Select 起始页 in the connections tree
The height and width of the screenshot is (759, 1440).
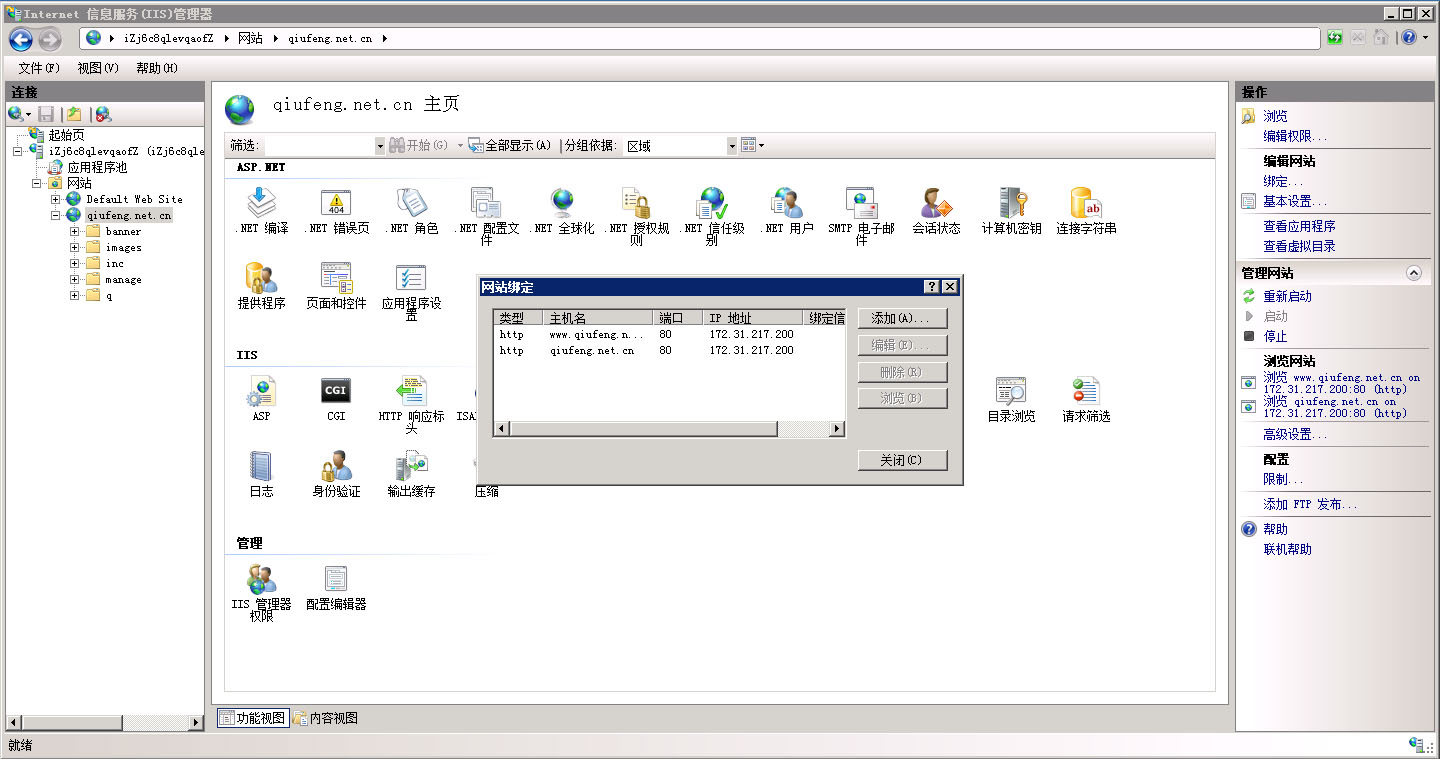(x=66, y=135)
